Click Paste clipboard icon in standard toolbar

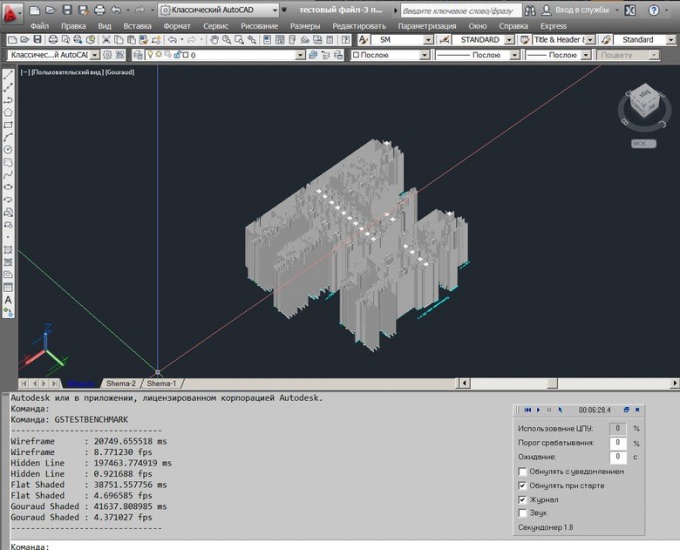pos(131,40)
